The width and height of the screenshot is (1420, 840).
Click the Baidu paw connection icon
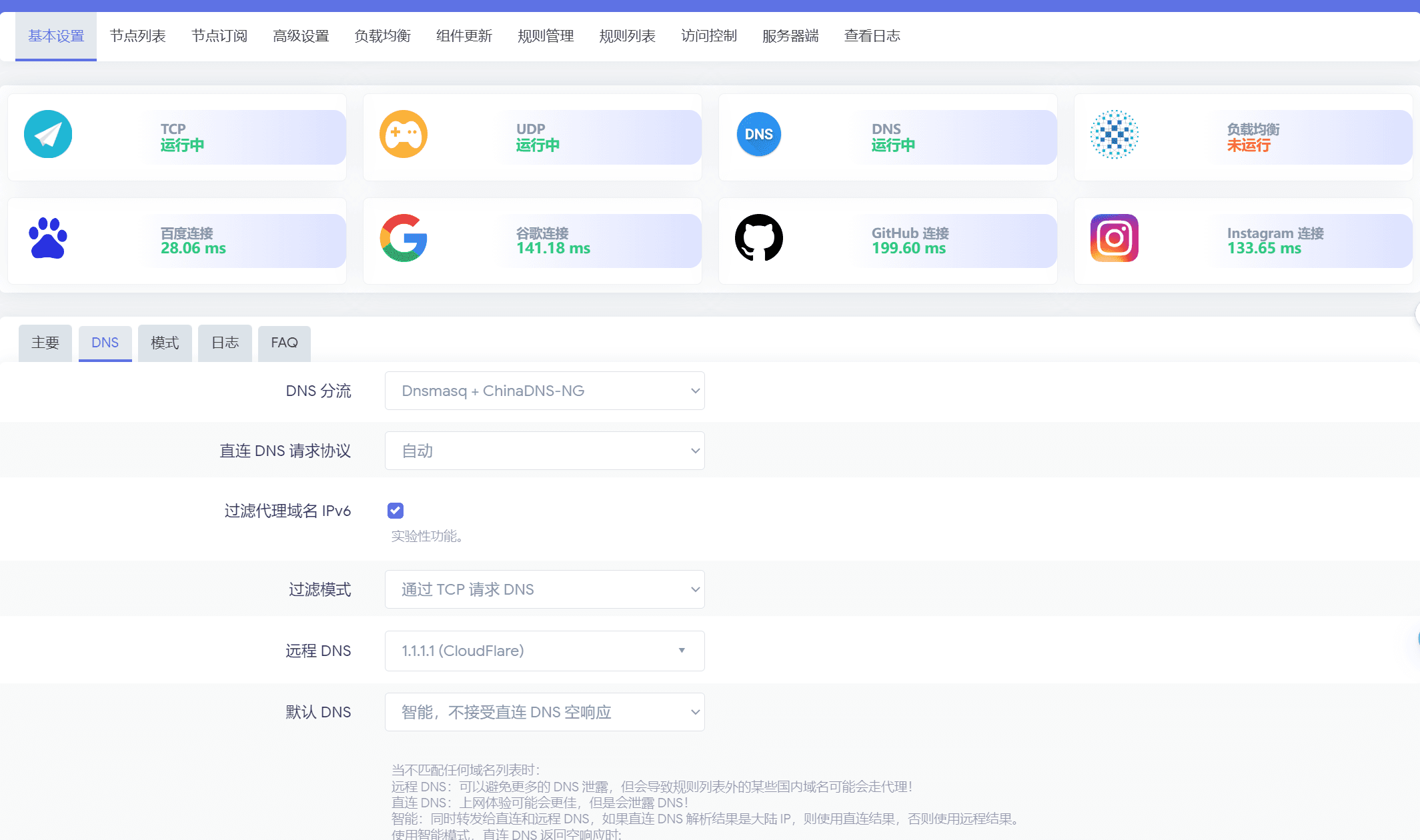point(48,238)
